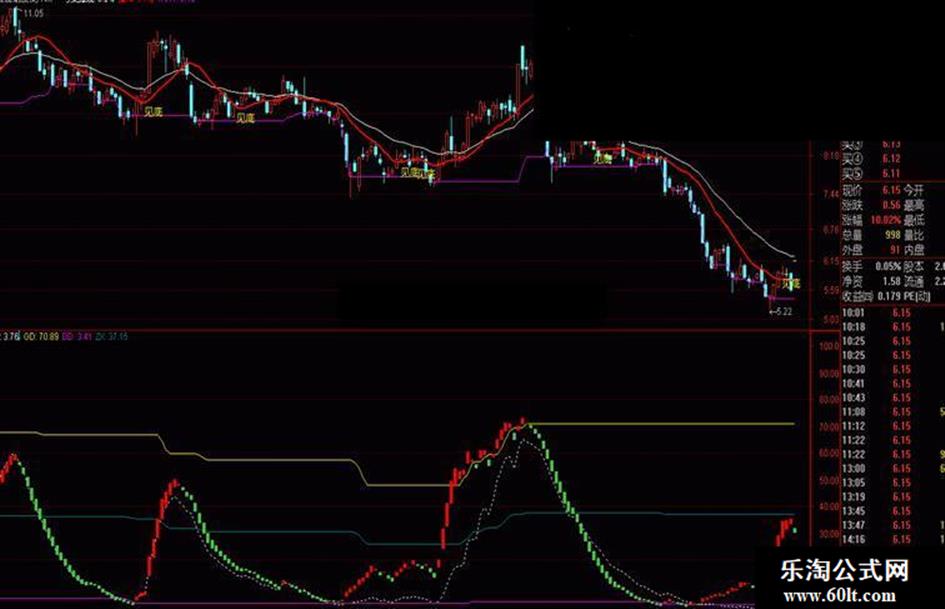The height and width of the screenshot is (609, 945).
Task: Select the 10:43 trade tick row
Action: (893, 398)
